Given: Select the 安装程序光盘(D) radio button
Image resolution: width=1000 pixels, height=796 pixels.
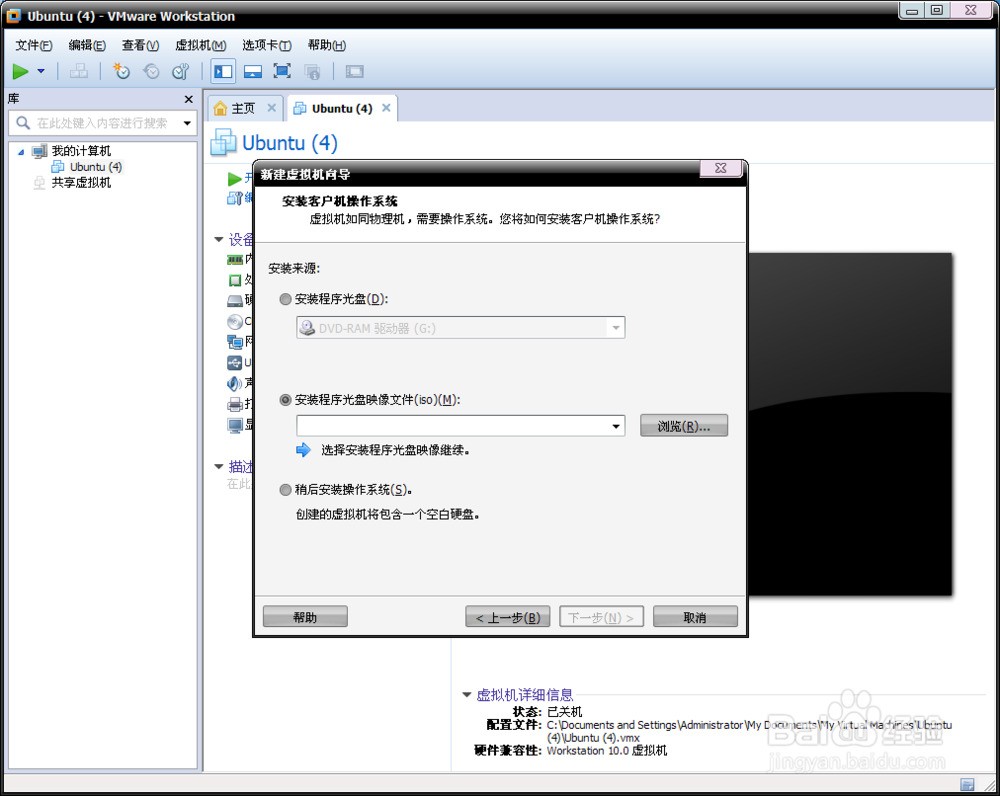Looking at the screenshot, I should tap(285, 299).
